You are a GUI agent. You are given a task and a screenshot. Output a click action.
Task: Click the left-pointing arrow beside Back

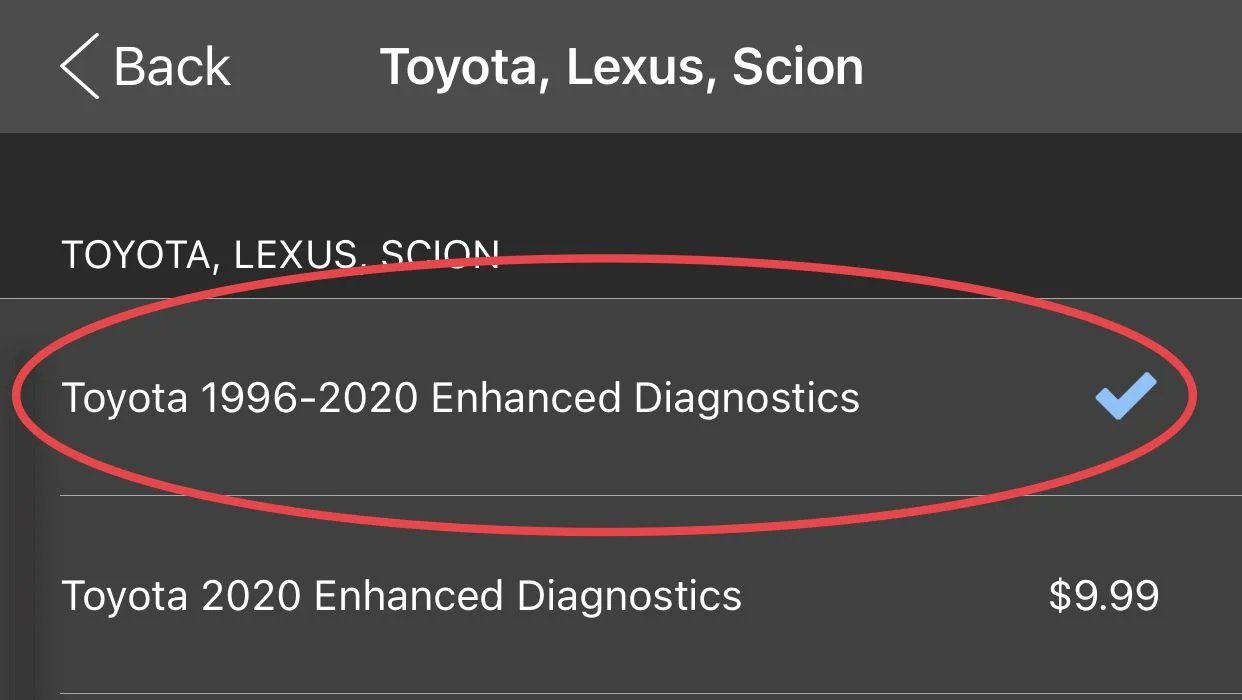point(80,66)
